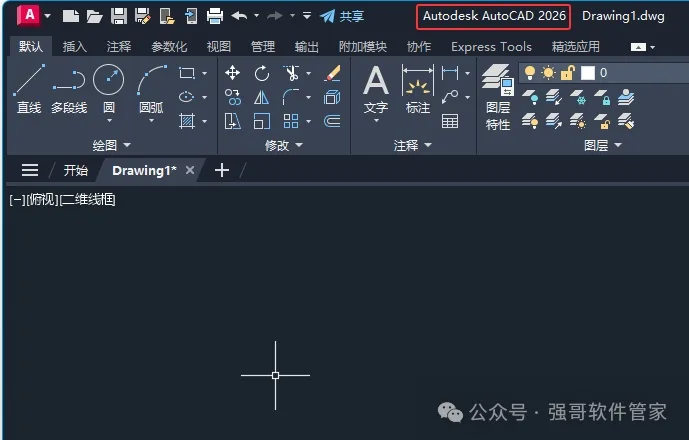This screenshot has height=440, width=689.
Task: Save to Web & Mobile icon
Action: 191,16
